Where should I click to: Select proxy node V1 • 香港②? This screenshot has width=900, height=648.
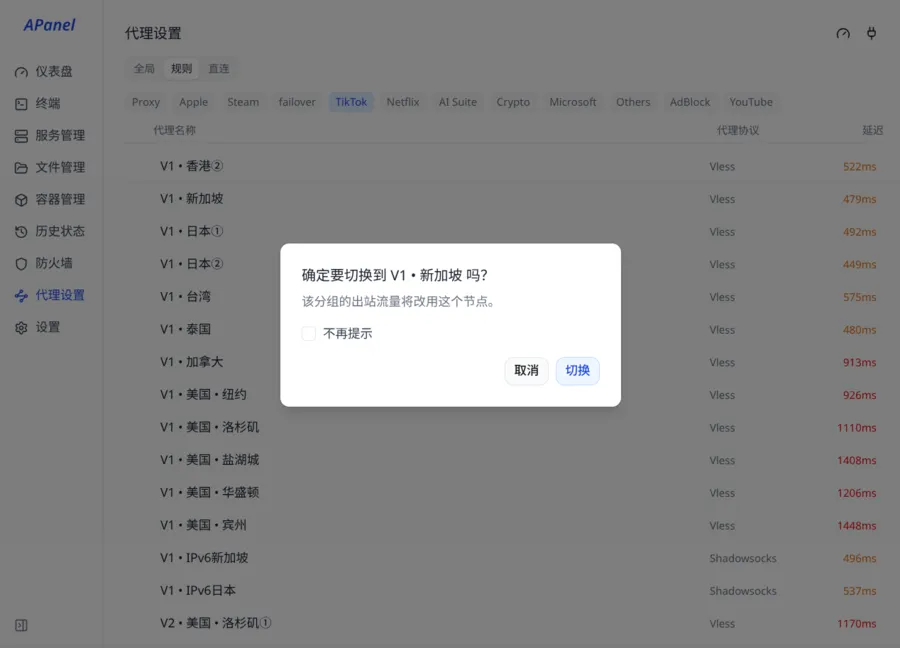click(504, 166)
